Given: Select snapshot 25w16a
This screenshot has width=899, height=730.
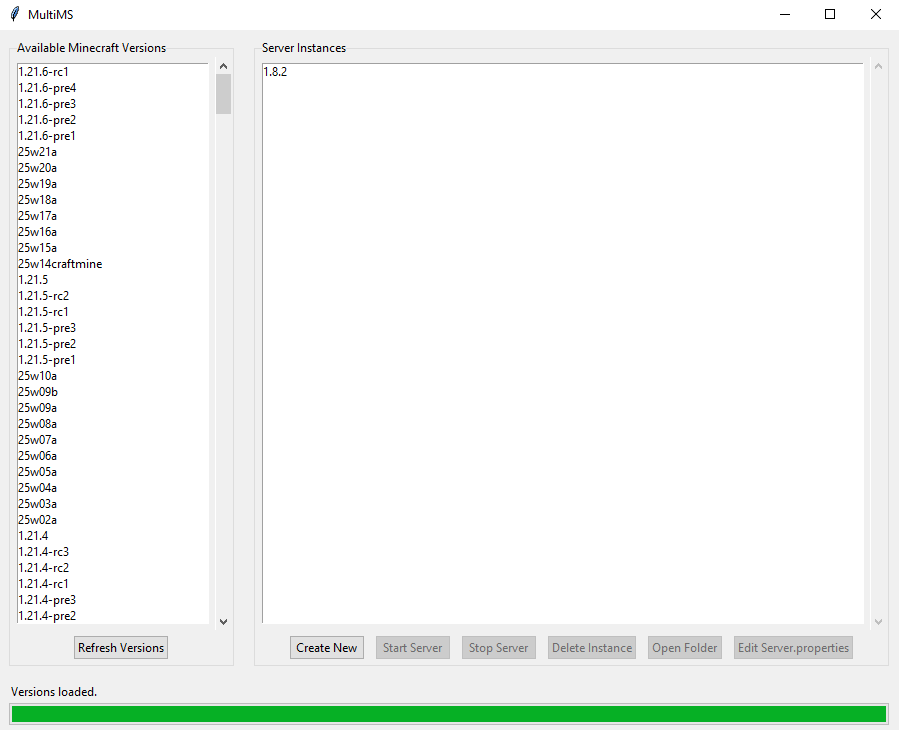Looking at the screenshot, I should coord(112,232).
